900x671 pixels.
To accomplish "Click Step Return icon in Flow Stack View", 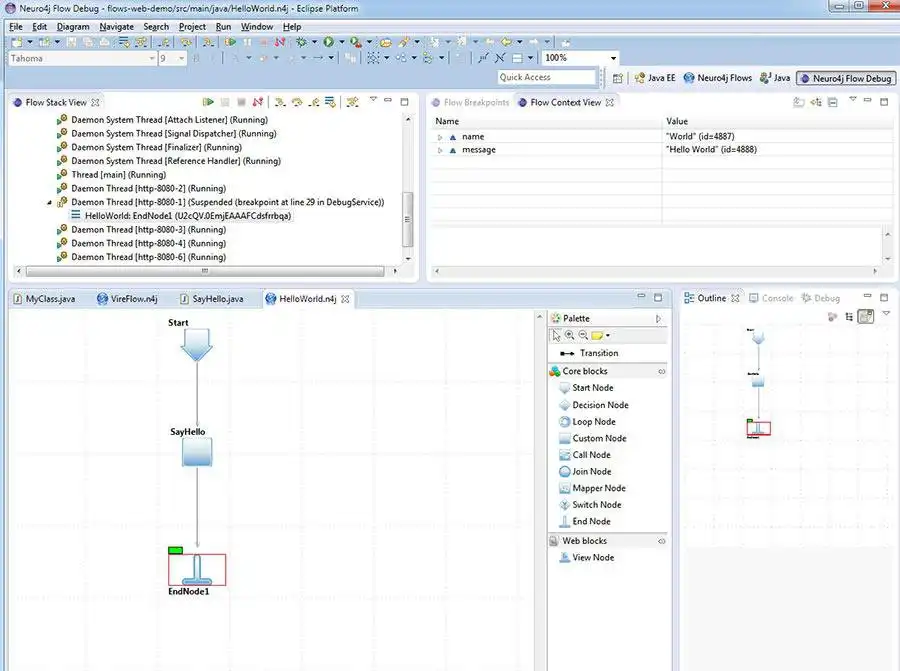I will [314, 102].
